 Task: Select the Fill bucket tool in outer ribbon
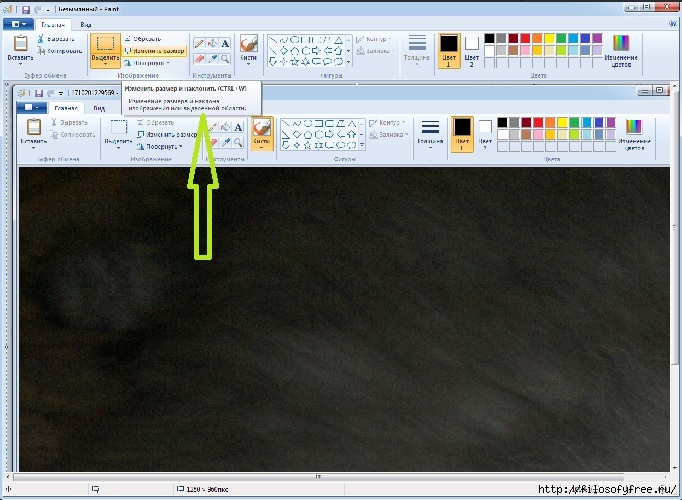tap(212, 43)
